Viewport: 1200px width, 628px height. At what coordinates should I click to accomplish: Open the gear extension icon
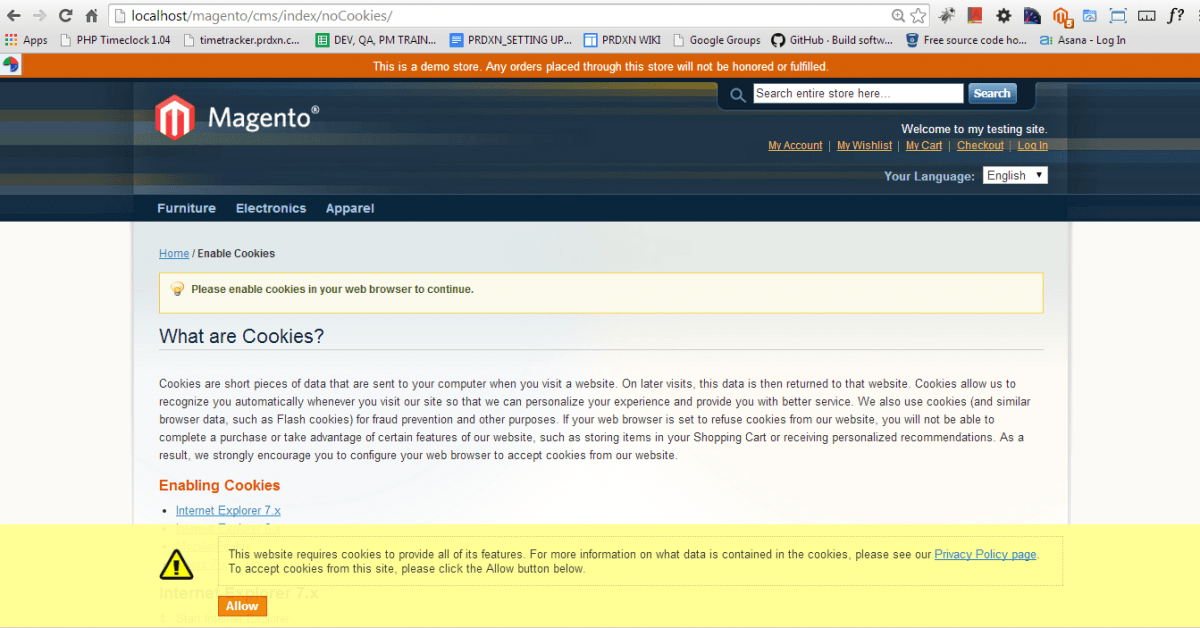[x=1003, y=15]
